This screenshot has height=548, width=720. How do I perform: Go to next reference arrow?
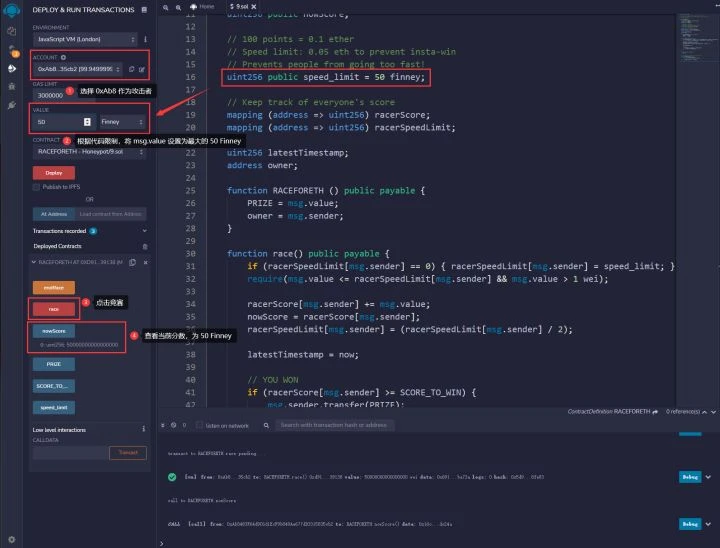point(713,412)
